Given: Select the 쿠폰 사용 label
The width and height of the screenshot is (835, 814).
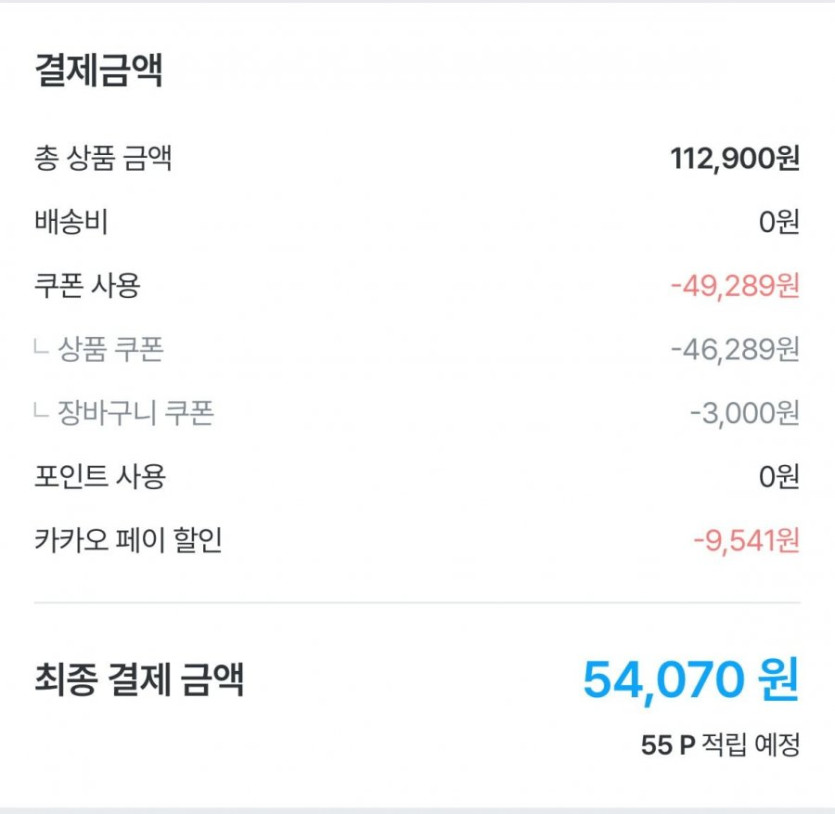Looking at the screenshot, I should tap(87, 286).
